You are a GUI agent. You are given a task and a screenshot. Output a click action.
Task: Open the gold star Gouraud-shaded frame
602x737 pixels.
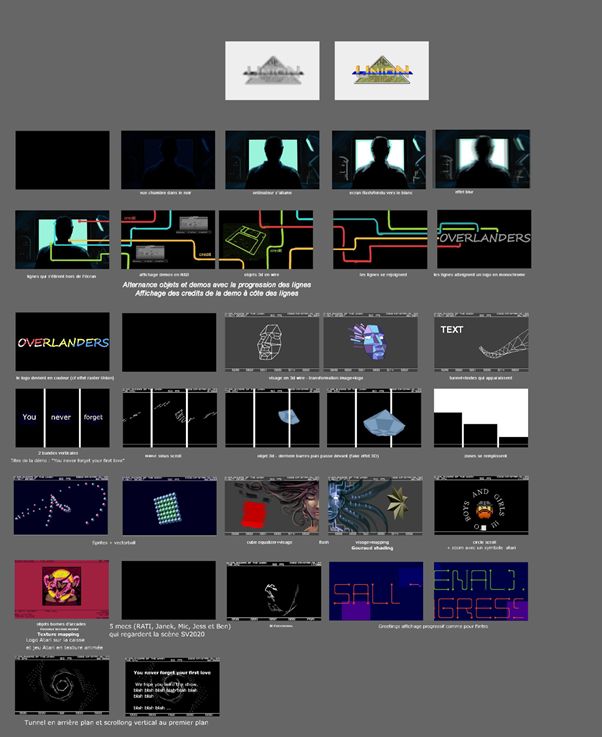(376, 505)
